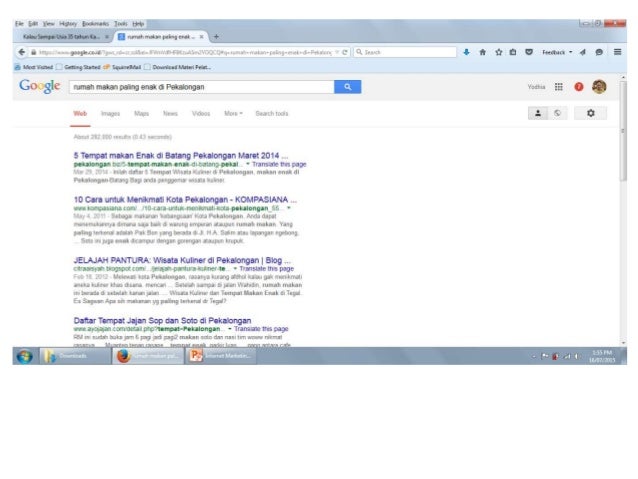Select the News search tab
Image resolution: width=638 pixels, height=479 pixels.
[170, 114]
